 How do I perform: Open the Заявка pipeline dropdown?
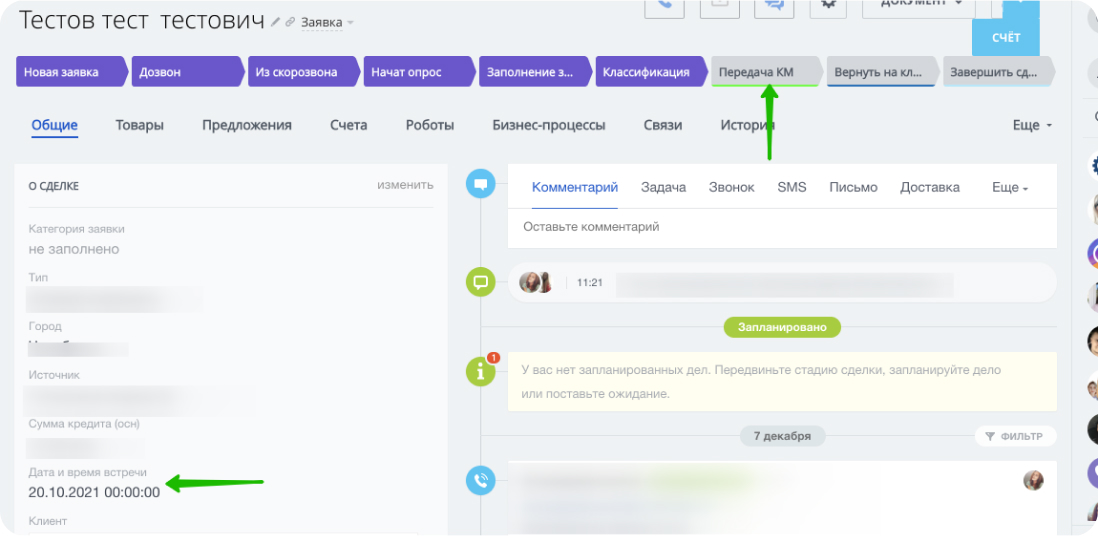coord(328,22)
